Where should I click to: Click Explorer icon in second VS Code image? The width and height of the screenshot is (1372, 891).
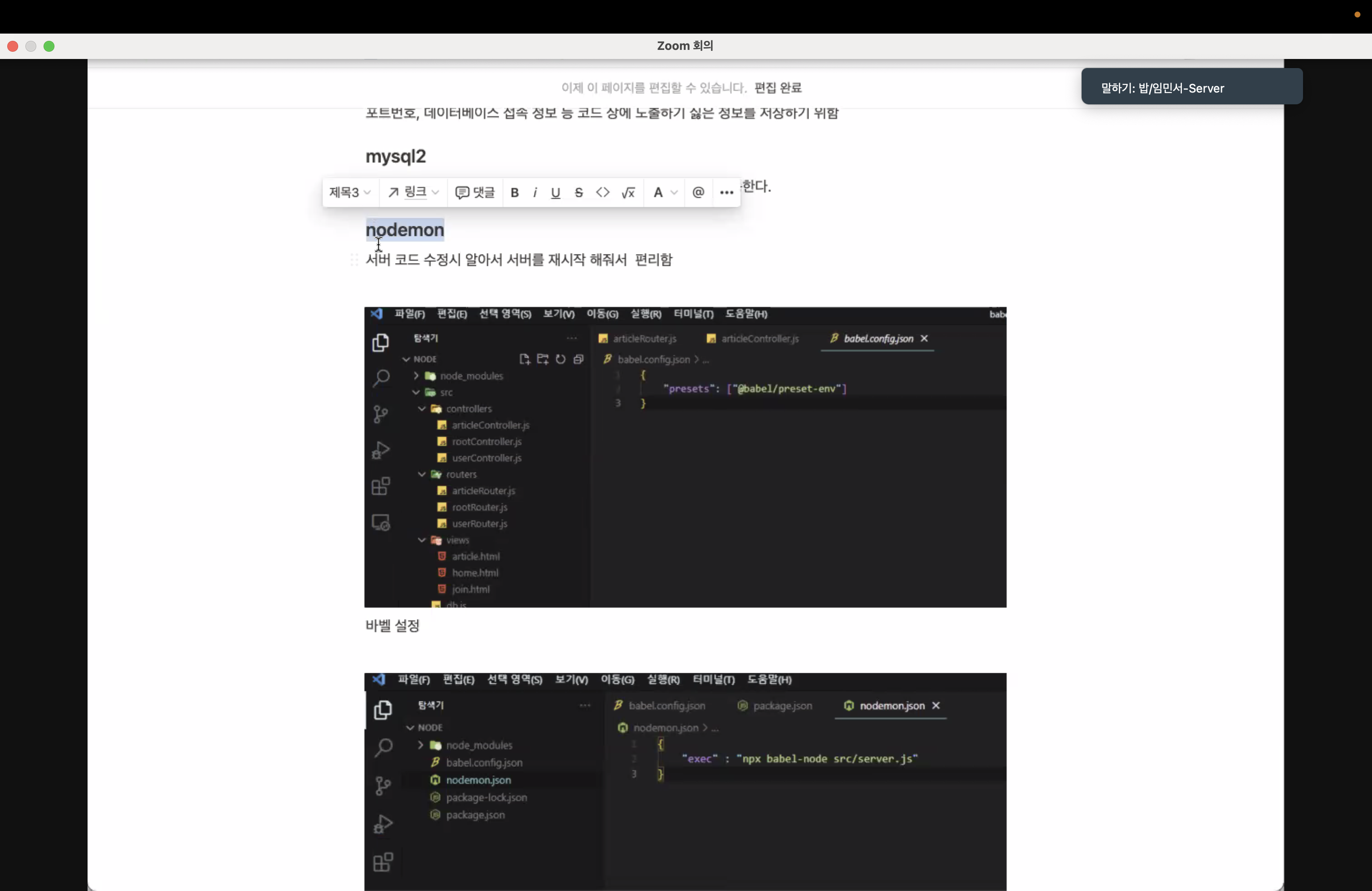click(x=383, y=710)
